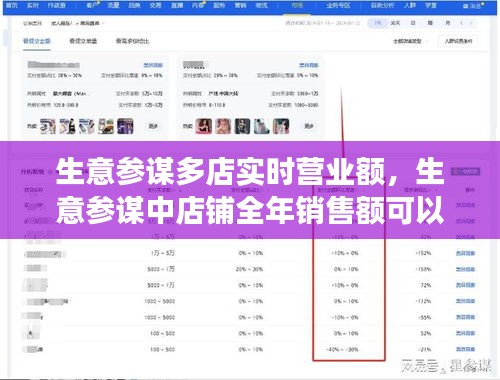This screenshot has height=380, width=500.
Task: Click the blue link in the second card
Action: [x=309, y=65]
